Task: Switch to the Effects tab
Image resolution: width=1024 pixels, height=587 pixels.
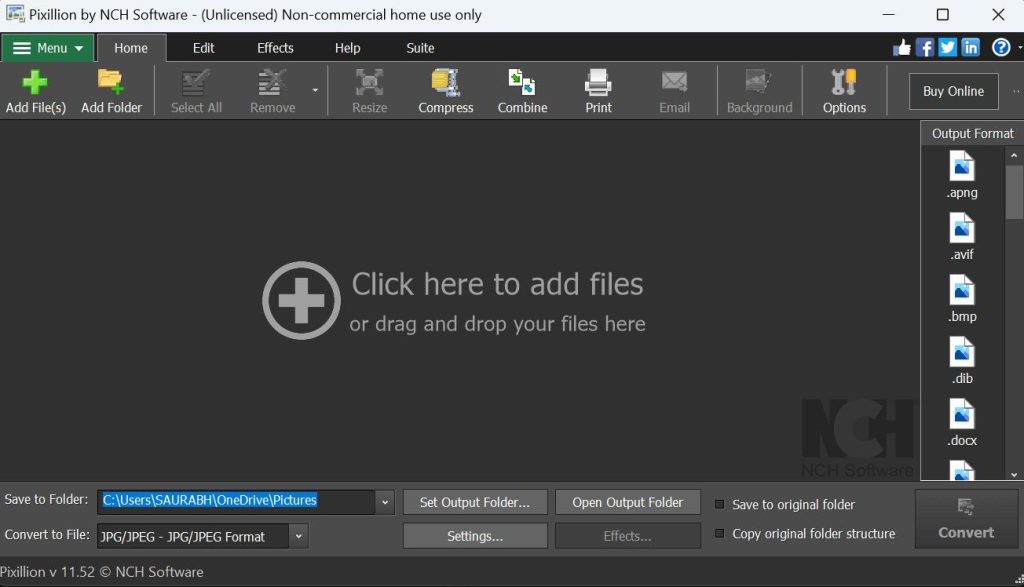Action: [275, 48]
